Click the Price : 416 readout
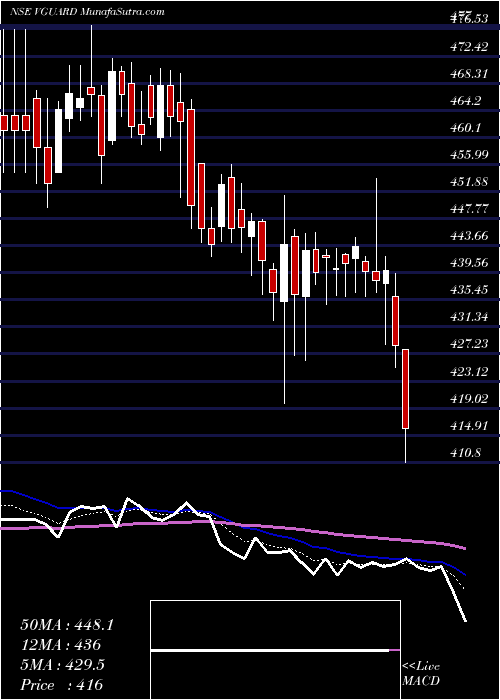500x700 pixels. [61, 685]
